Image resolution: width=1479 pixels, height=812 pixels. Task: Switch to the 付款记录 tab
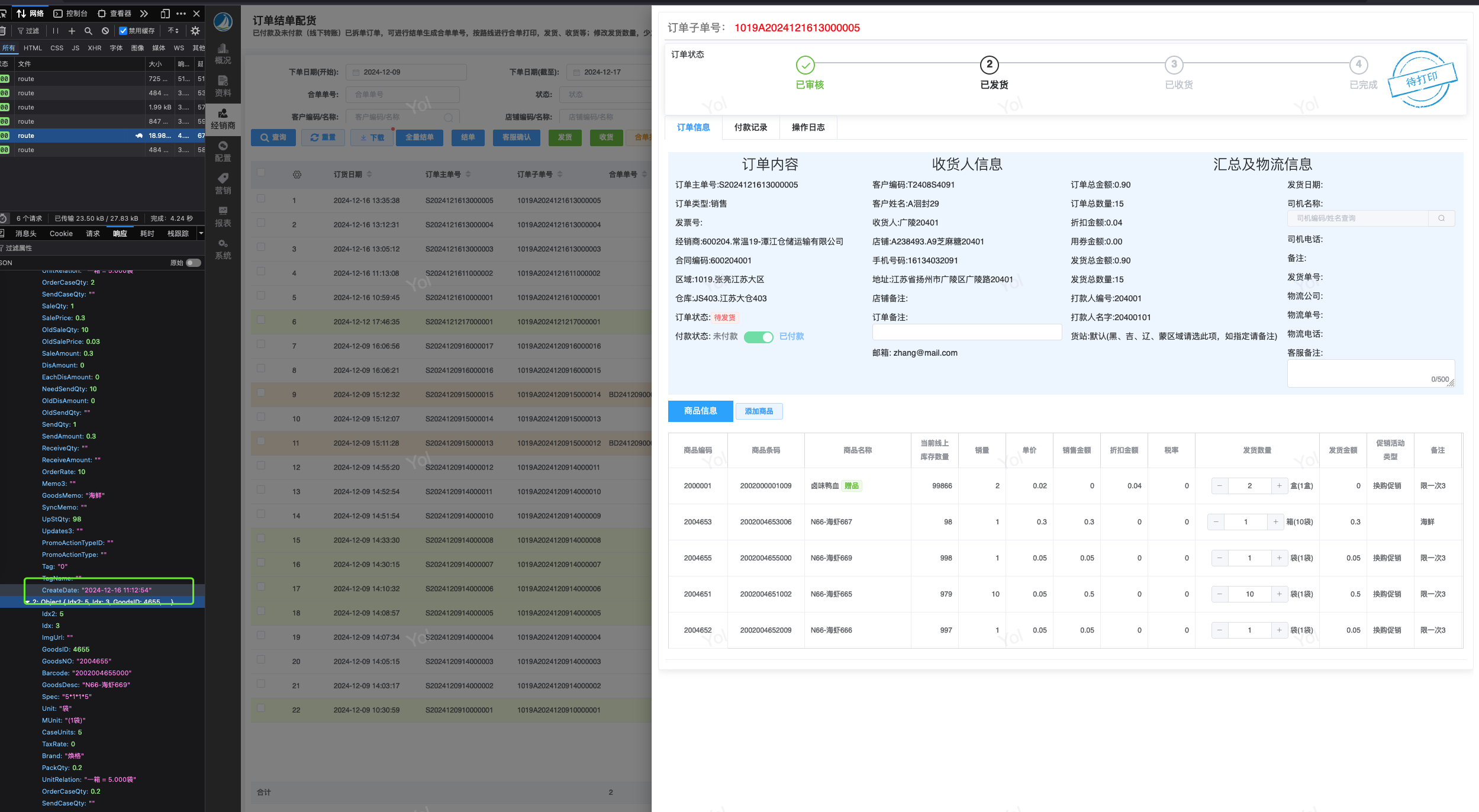[x=750, y=127]
